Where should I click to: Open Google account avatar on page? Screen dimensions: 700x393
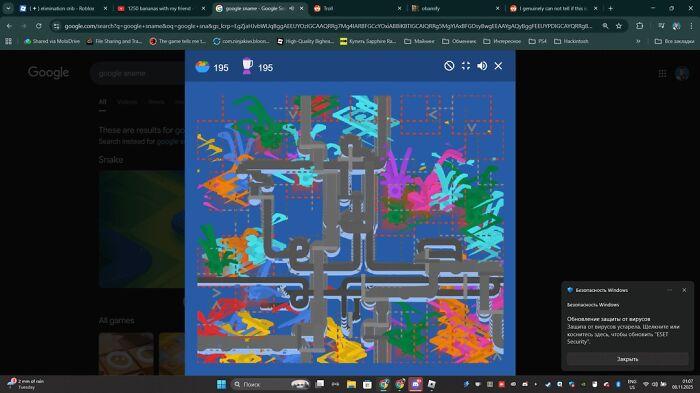[682, 73]
